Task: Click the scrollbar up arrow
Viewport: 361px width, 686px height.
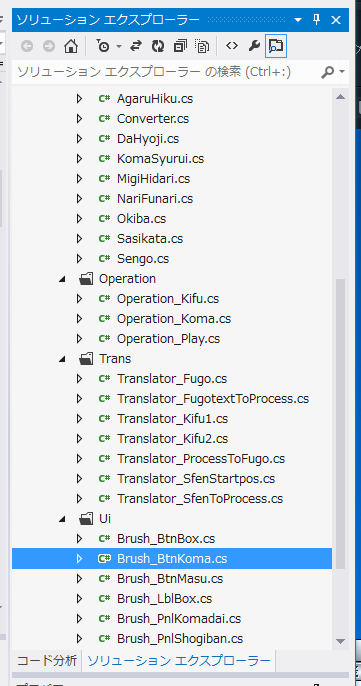Action: pyautogui.click(x=340, y=97)
